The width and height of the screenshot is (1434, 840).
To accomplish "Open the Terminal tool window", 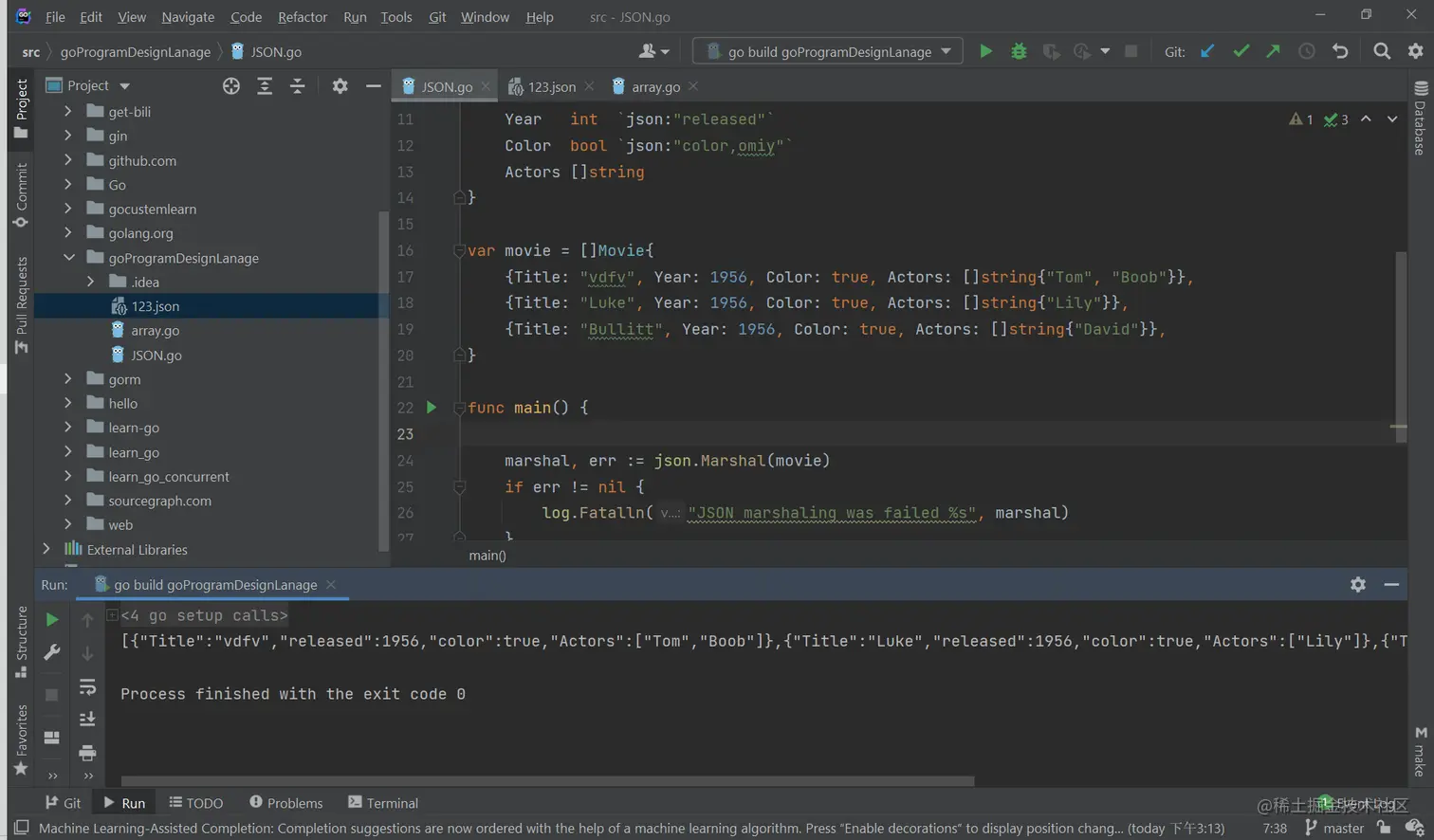I will (382, 803).
